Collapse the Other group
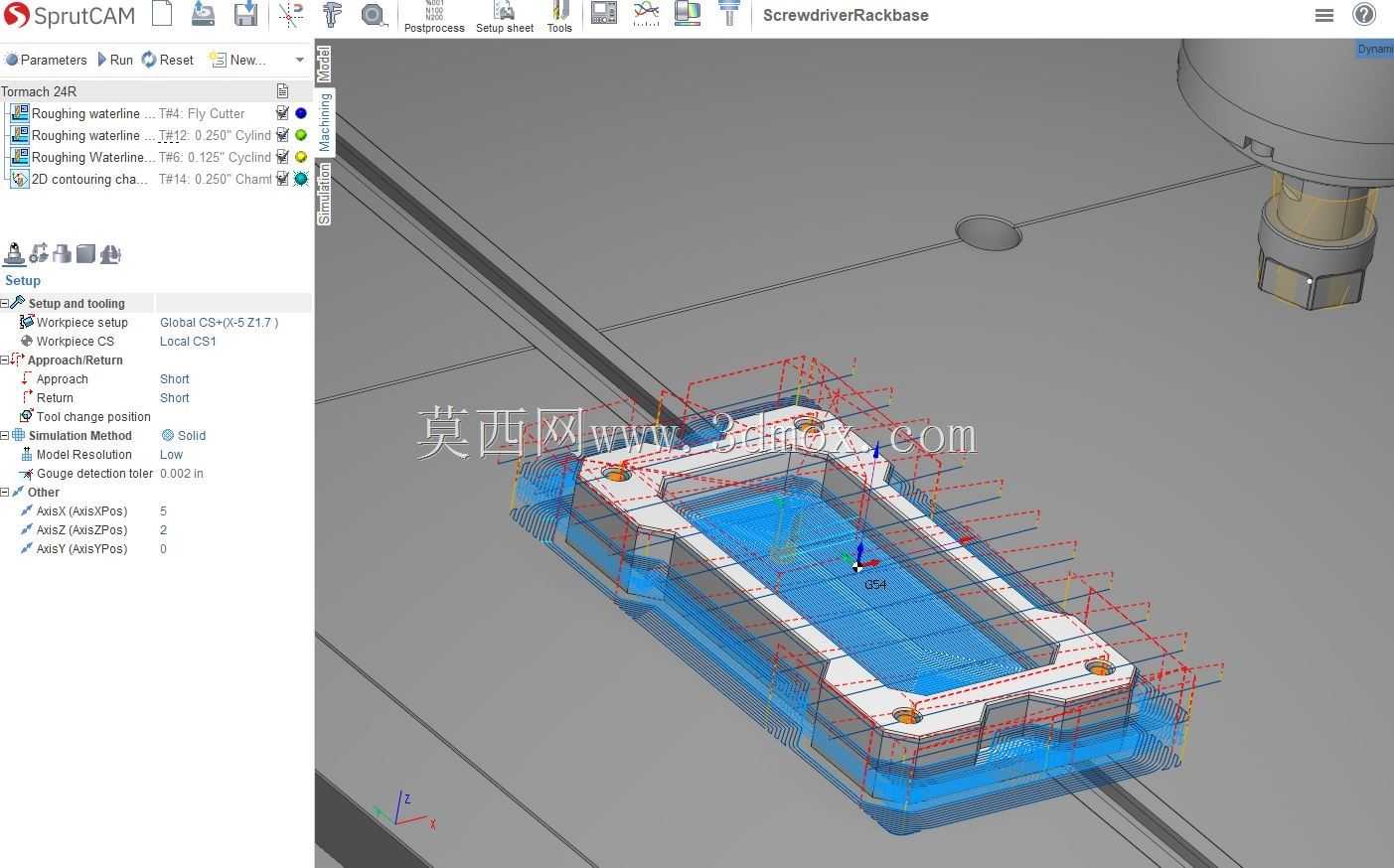1394x868 pixels. pyautogui.click(x=4, y=492)
